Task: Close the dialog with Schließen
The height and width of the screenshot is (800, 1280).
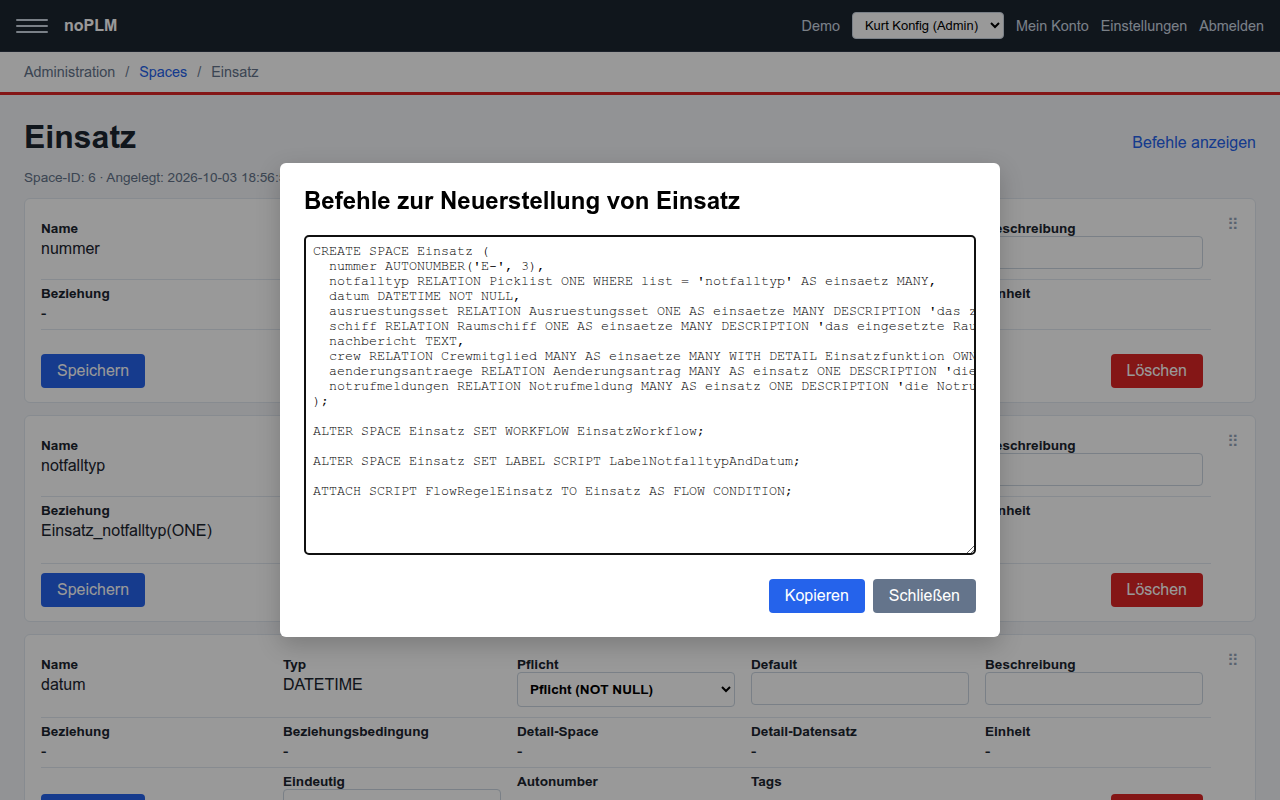Action: click(x=924, y=596)
